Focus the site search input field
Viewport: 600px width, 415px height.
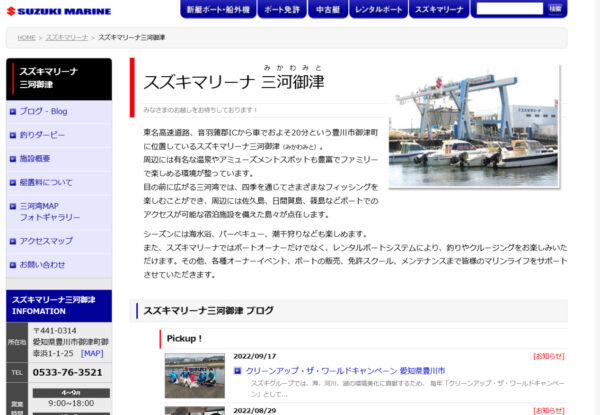click(510, 8)
